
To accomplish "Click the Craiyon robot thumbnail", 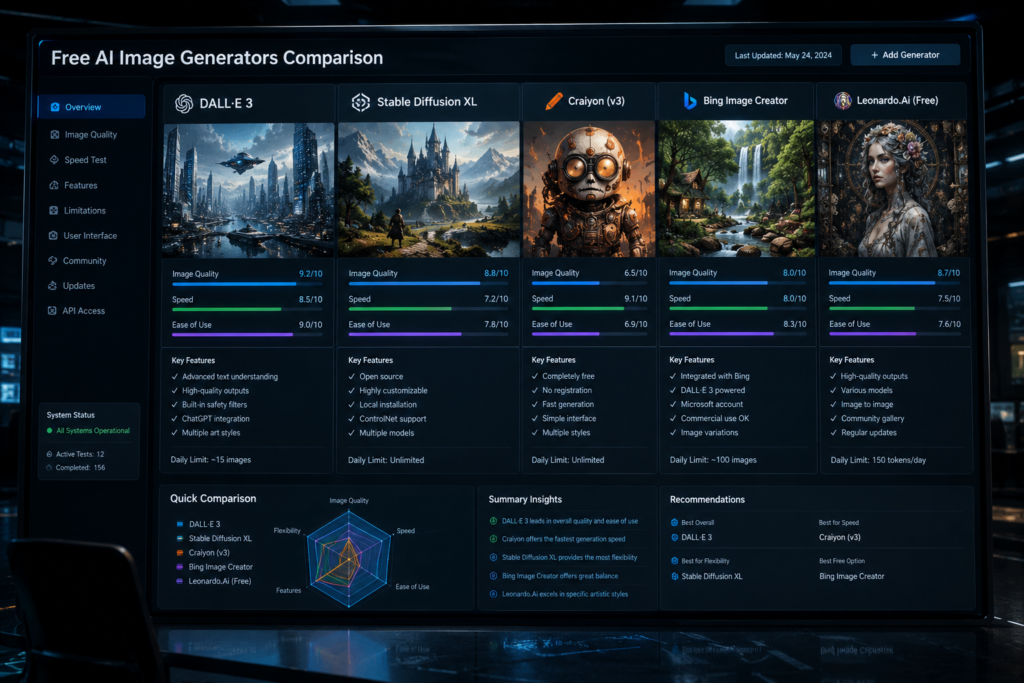I will (589, 189).
